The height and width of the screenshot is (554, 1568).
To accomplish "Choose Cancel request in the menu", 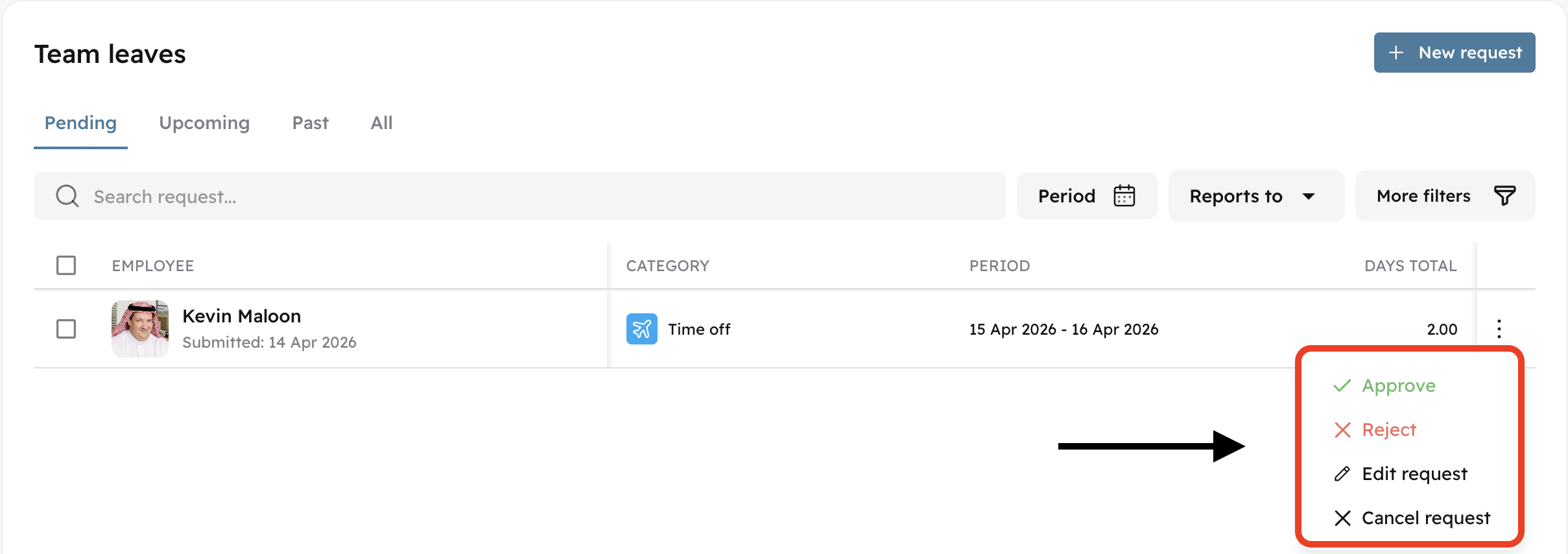I will point(1425,518).
